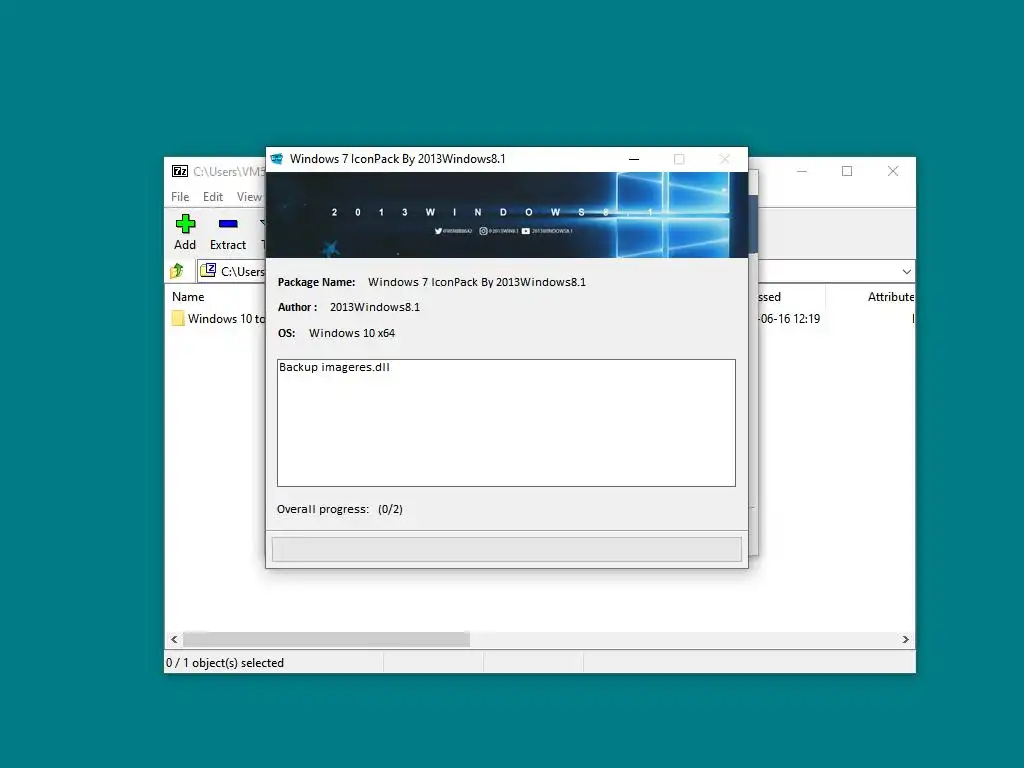Select the Windows 10 folder in file list

tap(219, 319)
